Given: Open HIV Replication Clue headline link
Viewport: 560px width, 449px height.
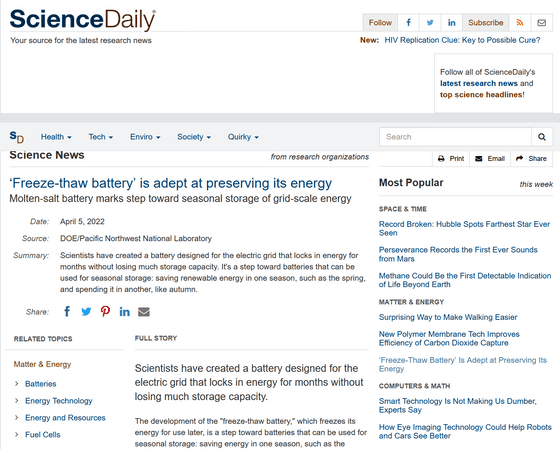Looking at the screenshot, I should [462, 40].
